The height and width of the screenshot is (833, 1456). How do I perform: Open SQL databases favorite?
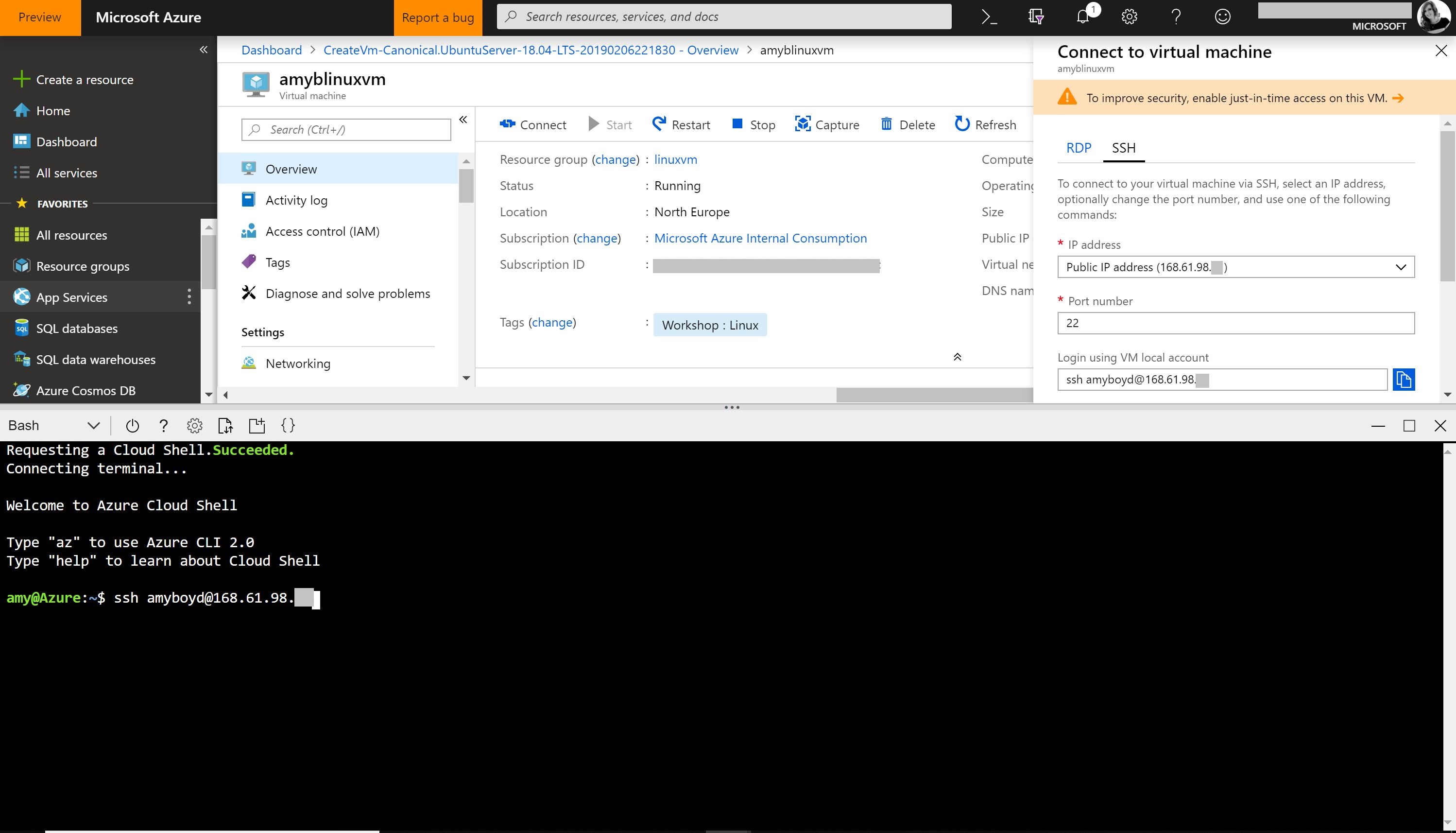pos(77,329)
